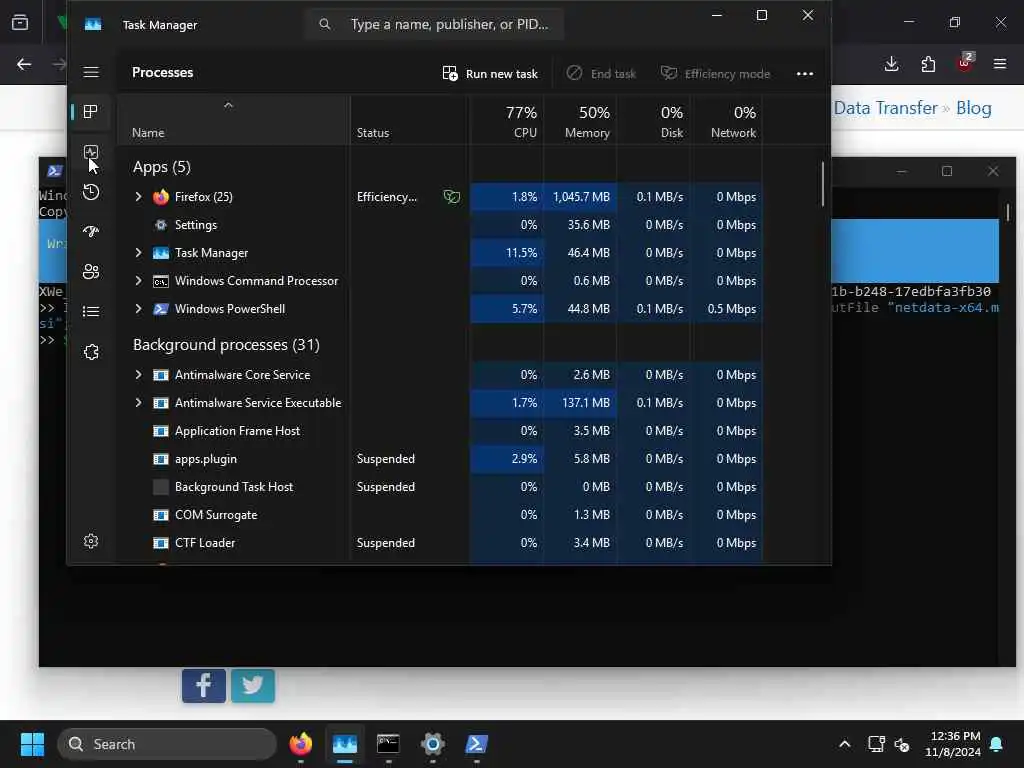Select the CTF Loader process
Viewport: 1024px width, 768px height.
[x=440, y=543]
